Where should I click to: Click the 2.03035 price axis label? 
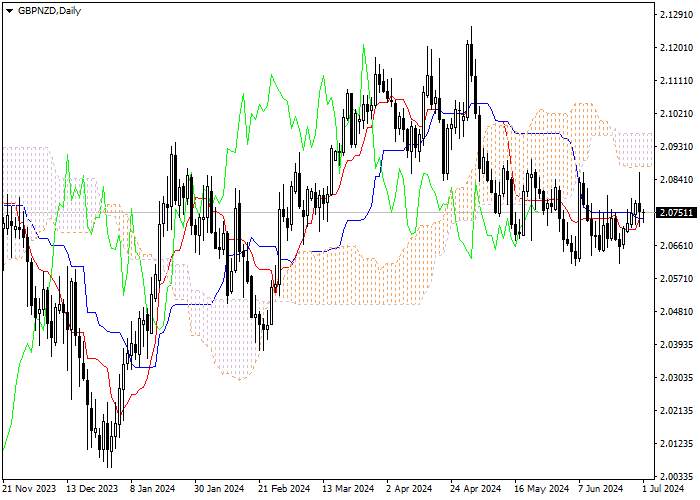point(676,378)
